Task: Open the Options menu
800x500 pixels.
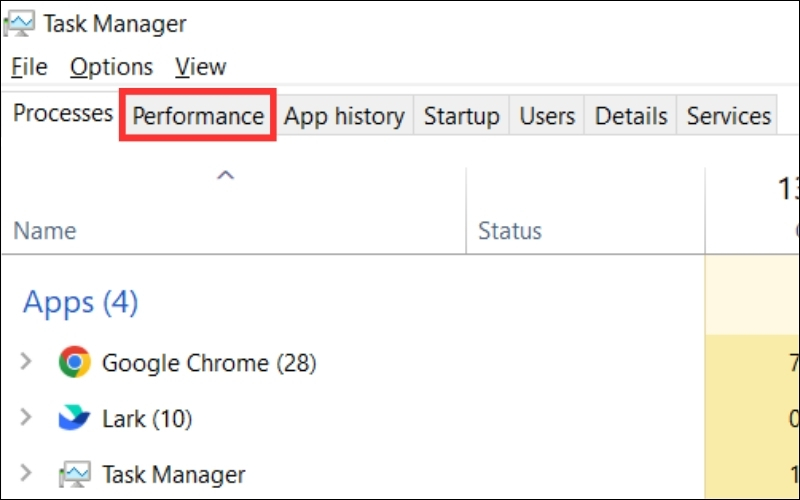Action: pyautogui.click(x=111, y=67)
